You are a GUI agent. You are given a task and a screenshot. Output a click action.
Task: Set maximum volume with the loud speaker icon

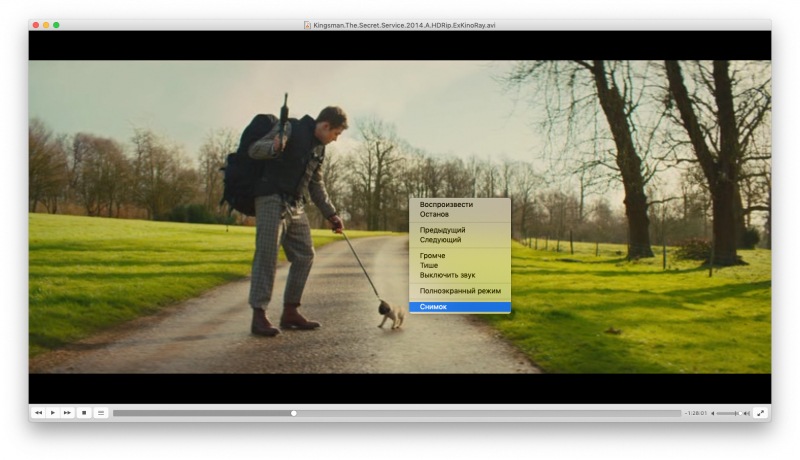tap(746, 413)
